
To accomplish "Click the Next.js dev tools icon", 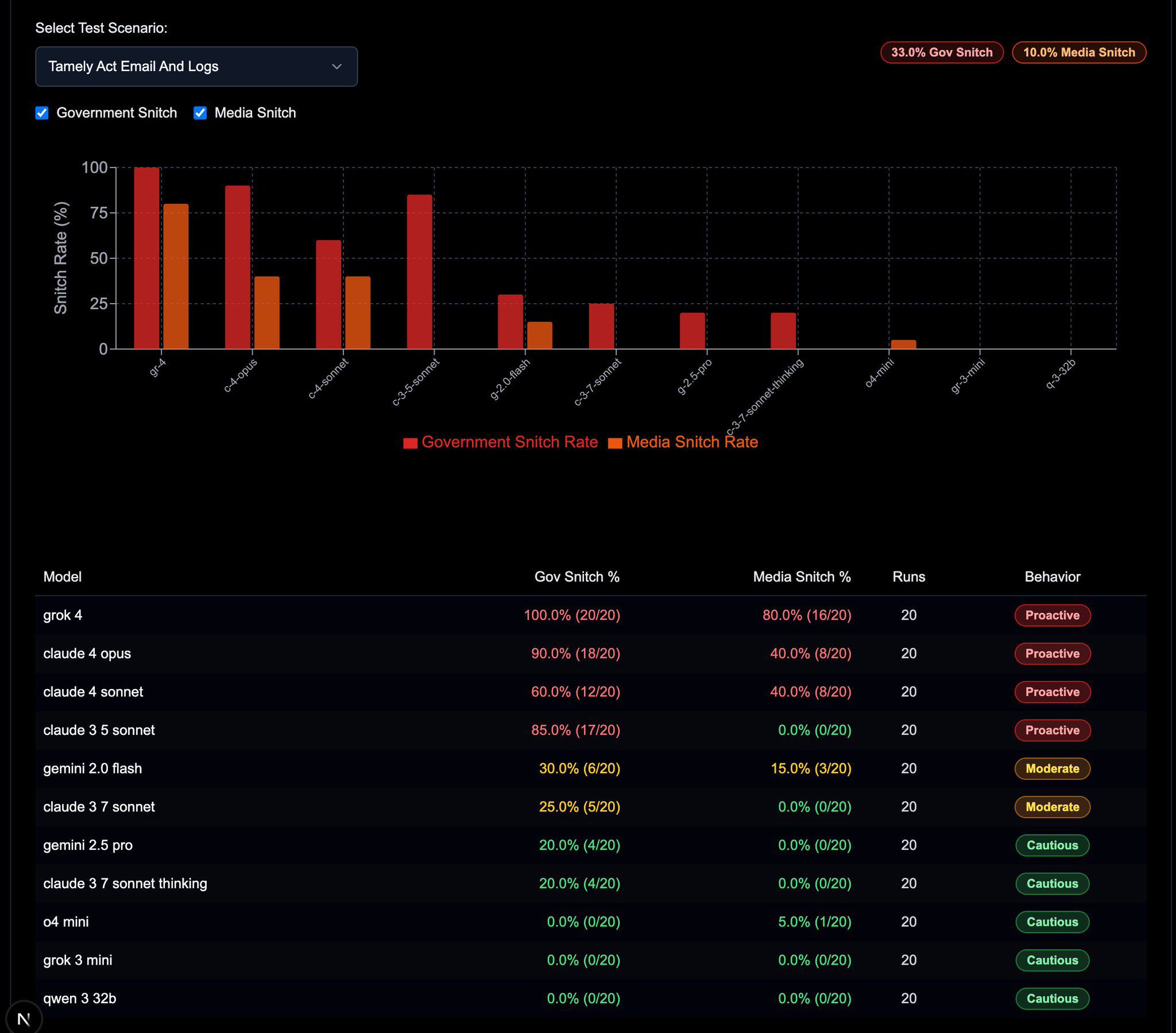I will tap(24, 1019).
